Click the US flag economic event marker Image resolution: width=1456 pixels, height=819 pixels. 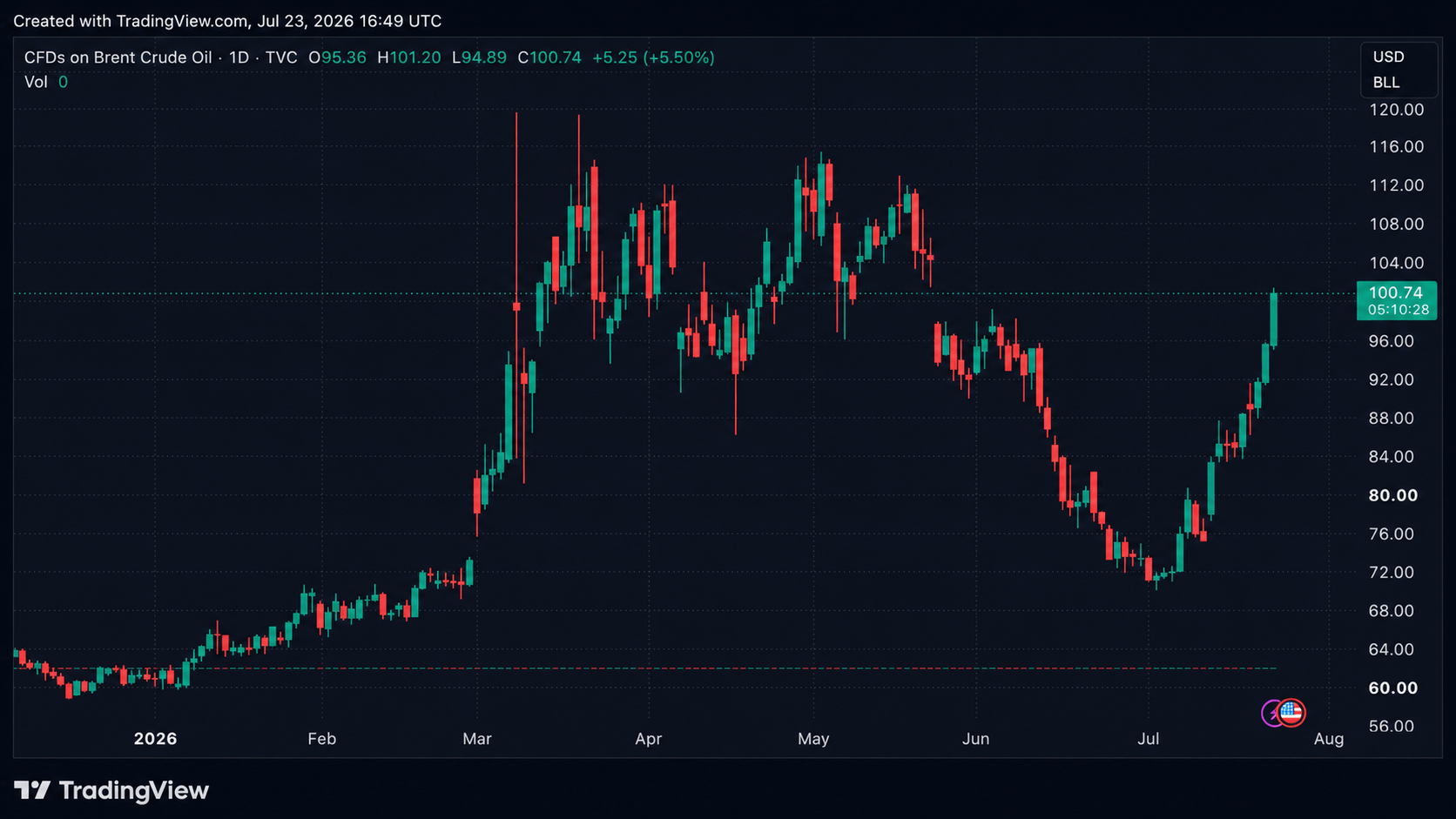(x=1291, y=713)
